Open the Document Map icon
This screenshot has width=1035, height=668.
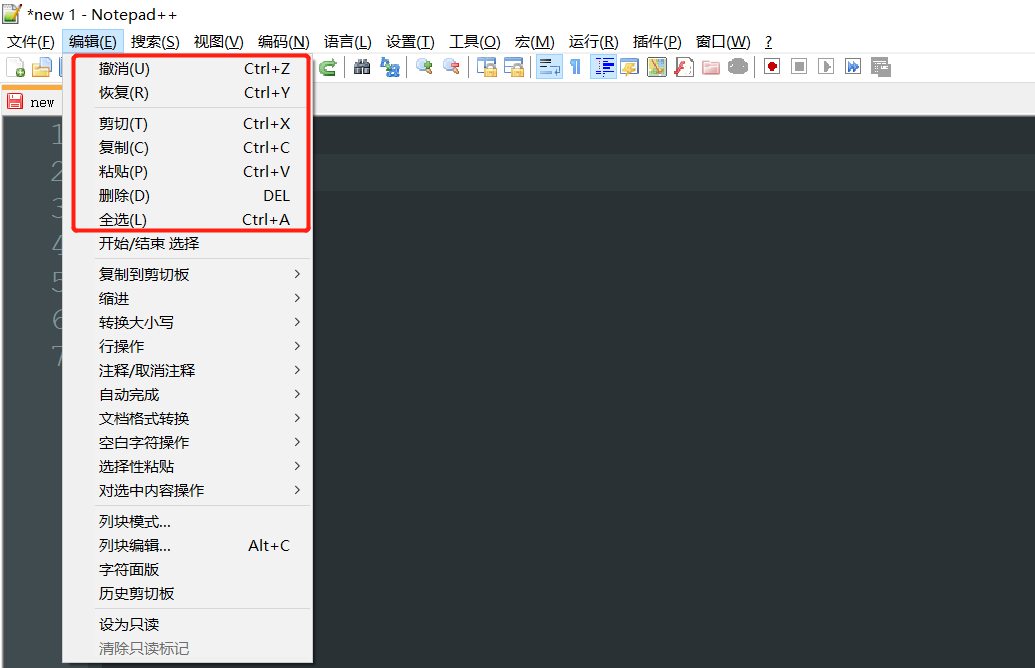[657, 67]
